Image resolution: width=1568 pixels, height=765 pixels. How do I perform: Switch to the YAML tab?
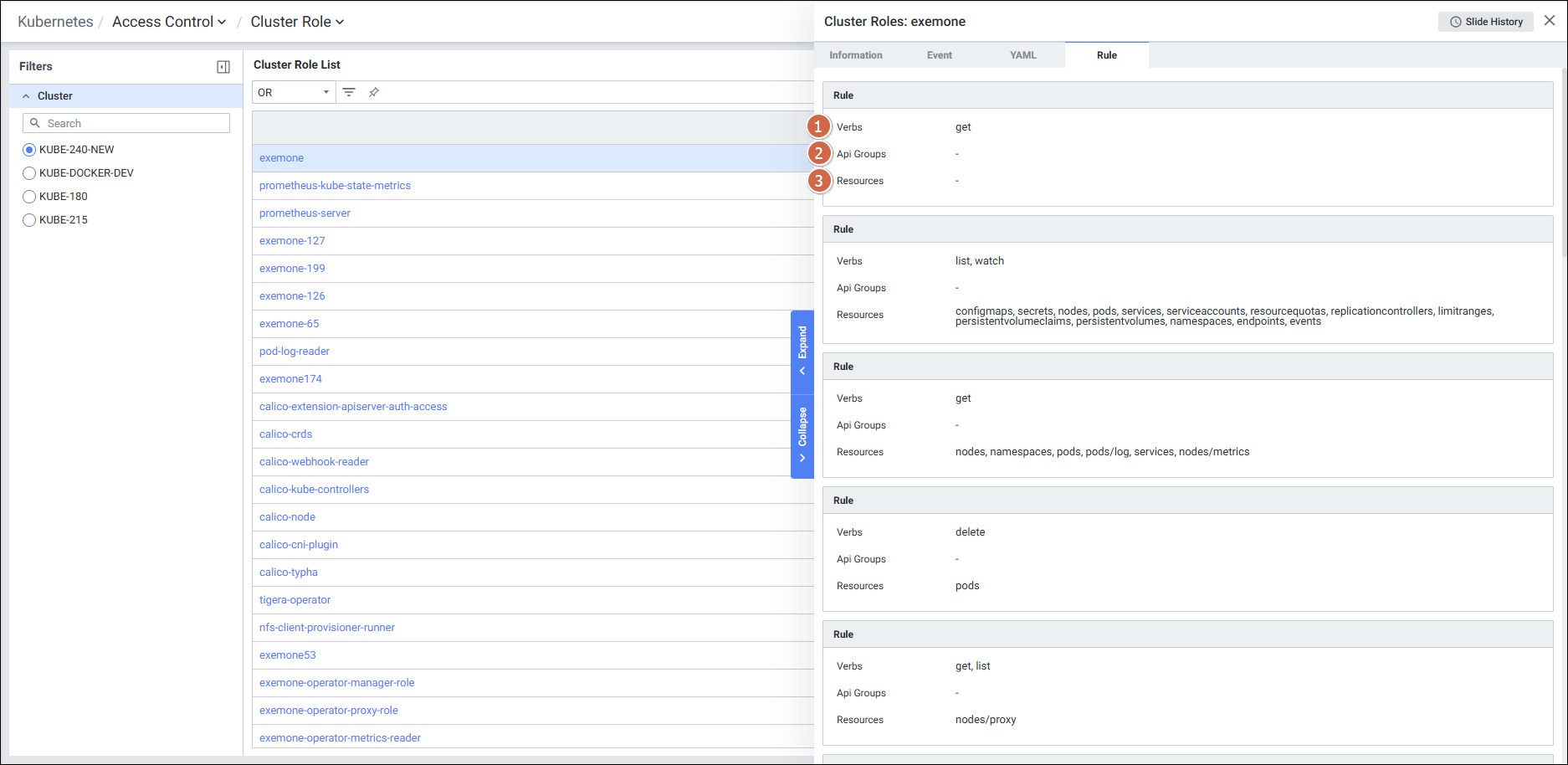[1022, 55]
